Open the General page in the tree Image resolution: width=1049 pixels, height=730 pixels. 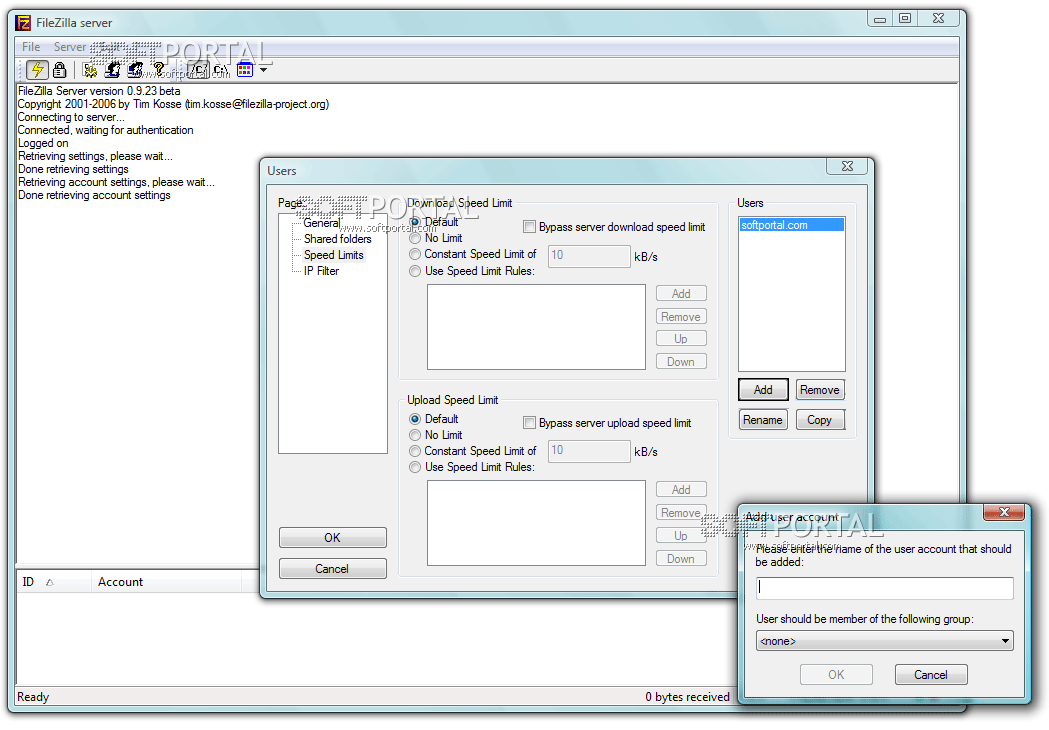coord(322,223)
